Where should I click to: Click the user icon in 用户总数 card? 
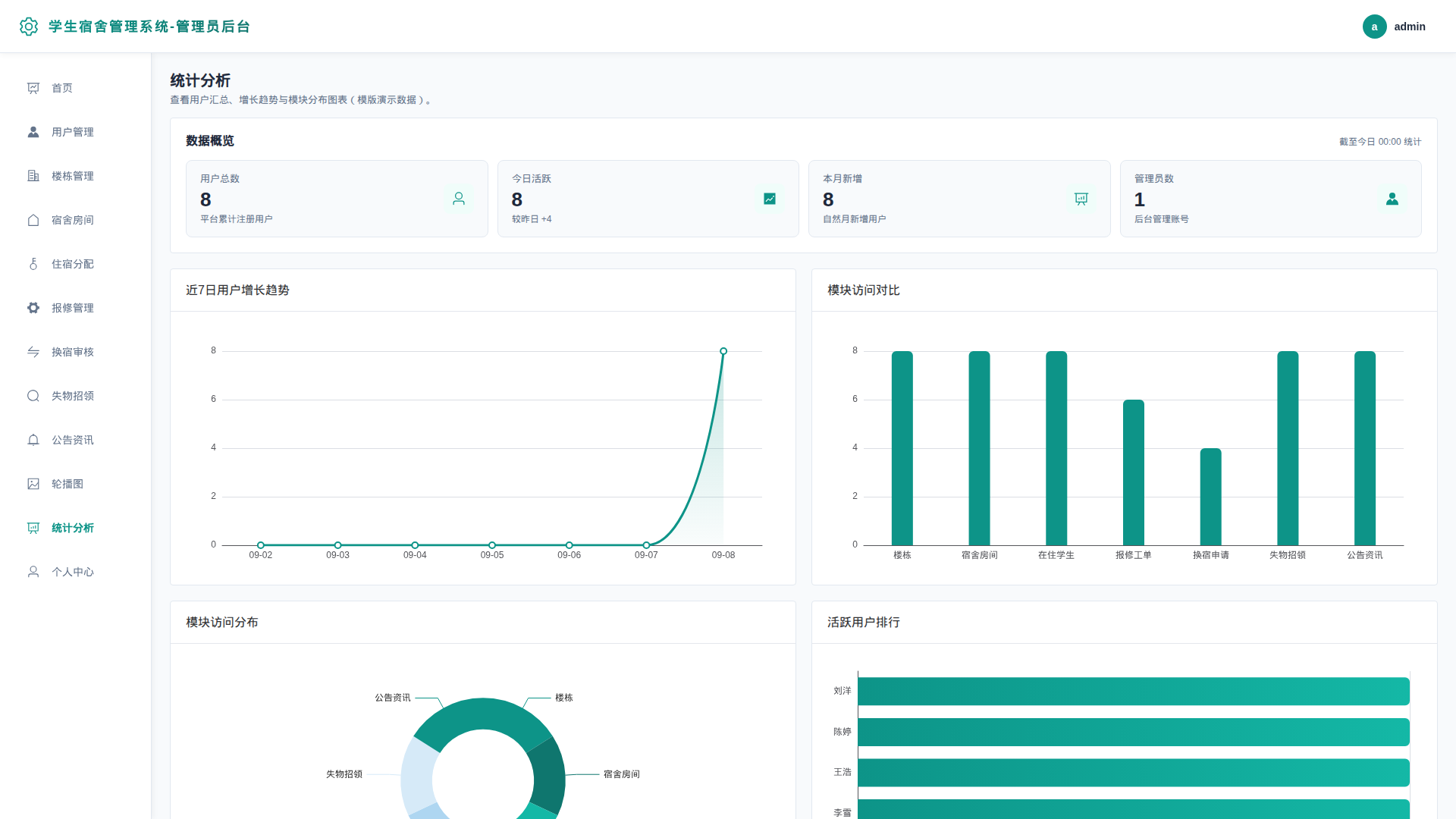(x=459, y=199)
